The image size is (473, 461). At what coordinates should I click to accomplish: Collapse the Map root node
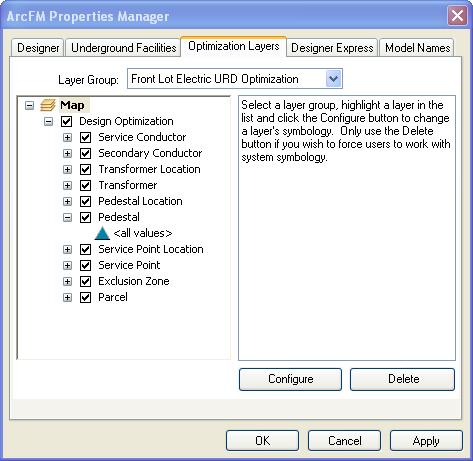click(x=29, y=106)
